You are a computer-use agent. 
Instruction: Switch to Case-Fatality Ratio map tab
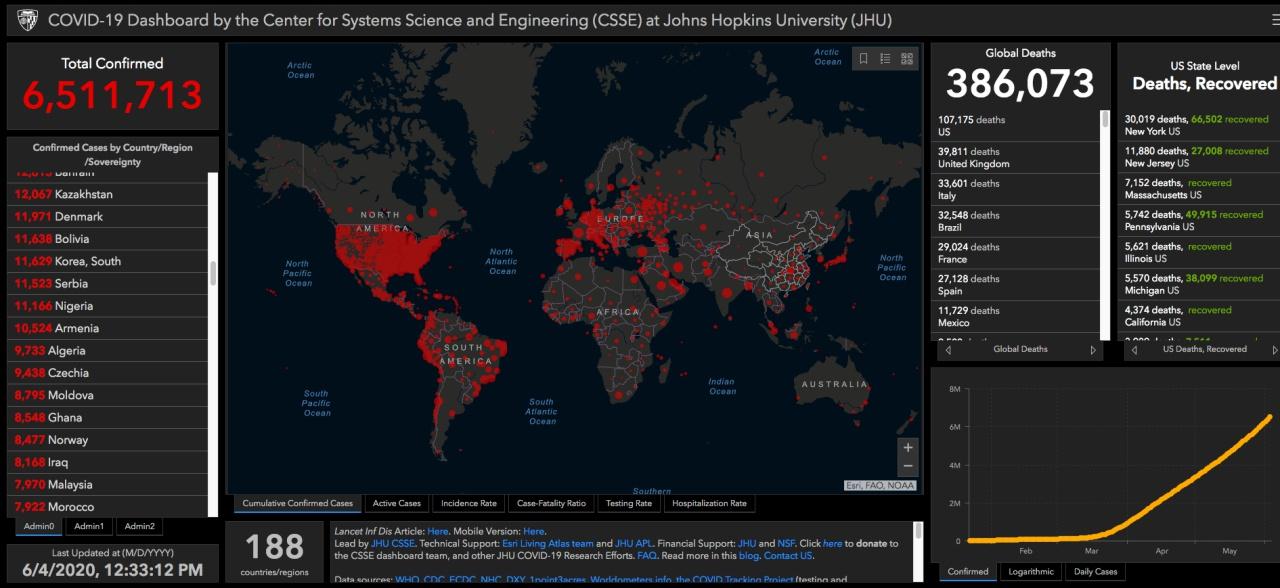(x=552, y=503)
